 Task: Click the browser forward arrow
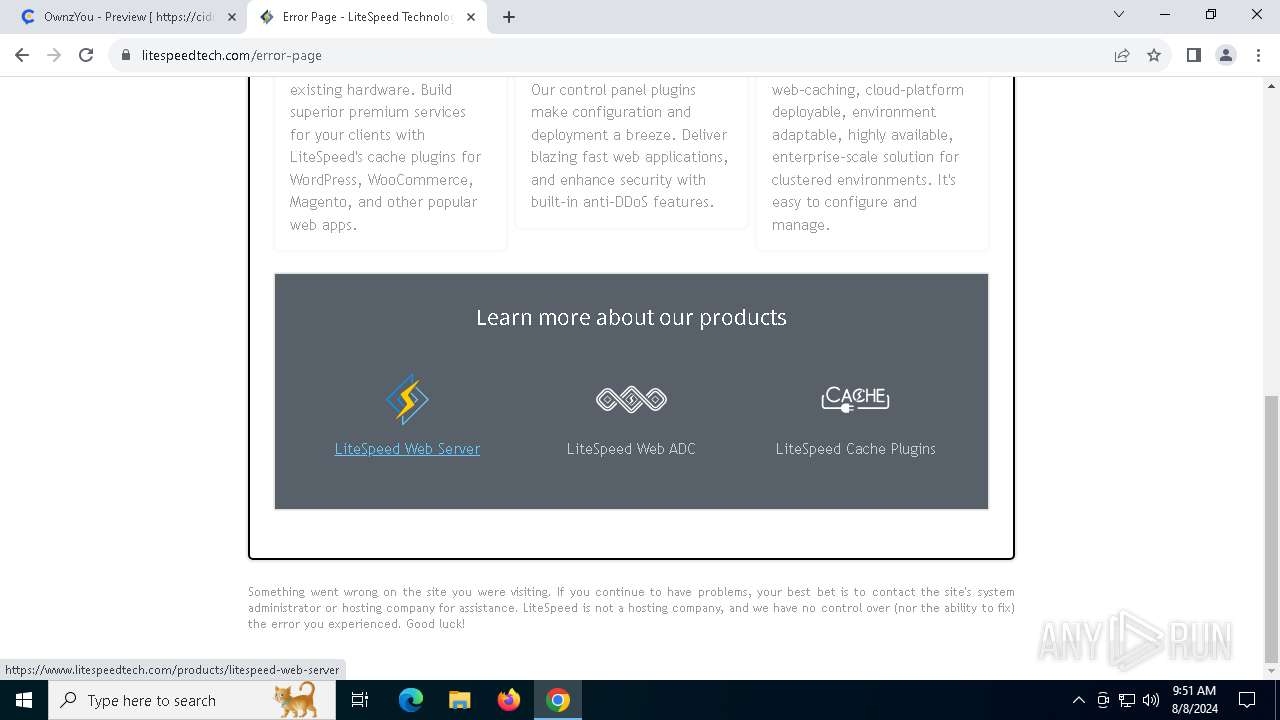point(54,55)
